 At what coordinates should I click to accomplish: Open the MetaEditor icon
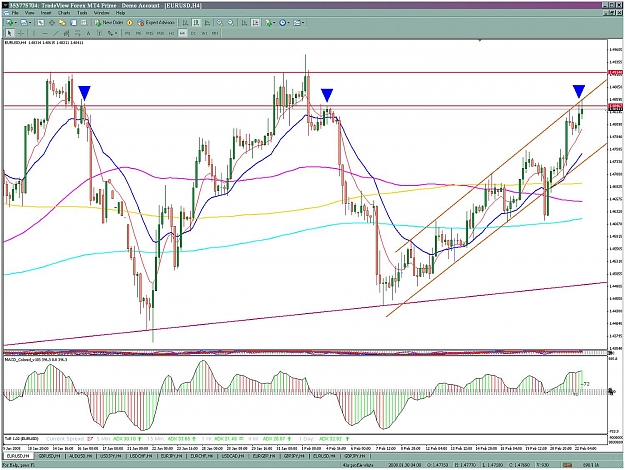coord(130,23)
